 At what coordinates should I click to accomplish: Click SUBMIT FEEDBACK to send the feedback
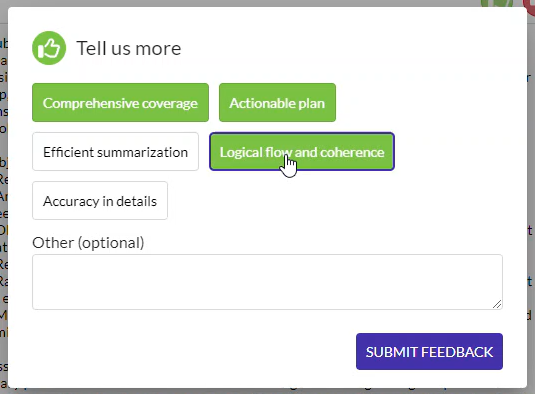point(429,351)
